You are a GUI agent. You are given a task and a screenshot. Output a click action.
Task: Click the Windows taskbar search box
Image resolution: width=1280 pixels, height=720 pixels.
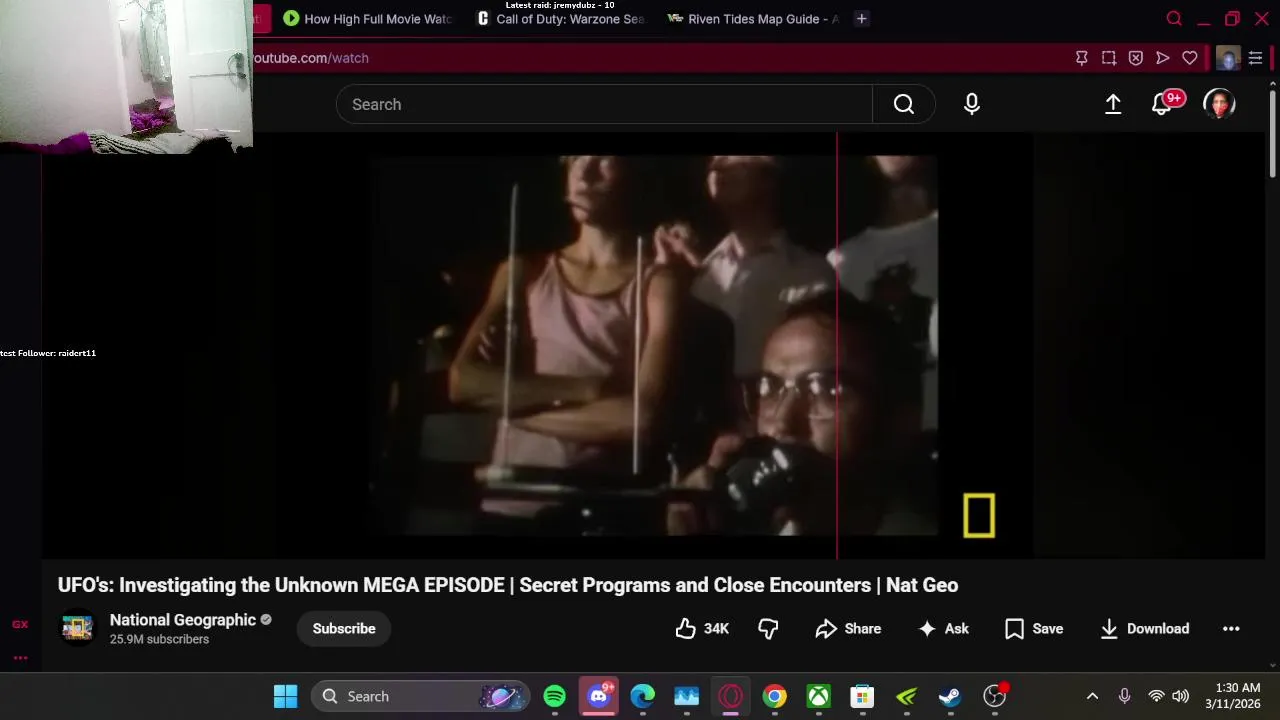click(x=418, y=696)
